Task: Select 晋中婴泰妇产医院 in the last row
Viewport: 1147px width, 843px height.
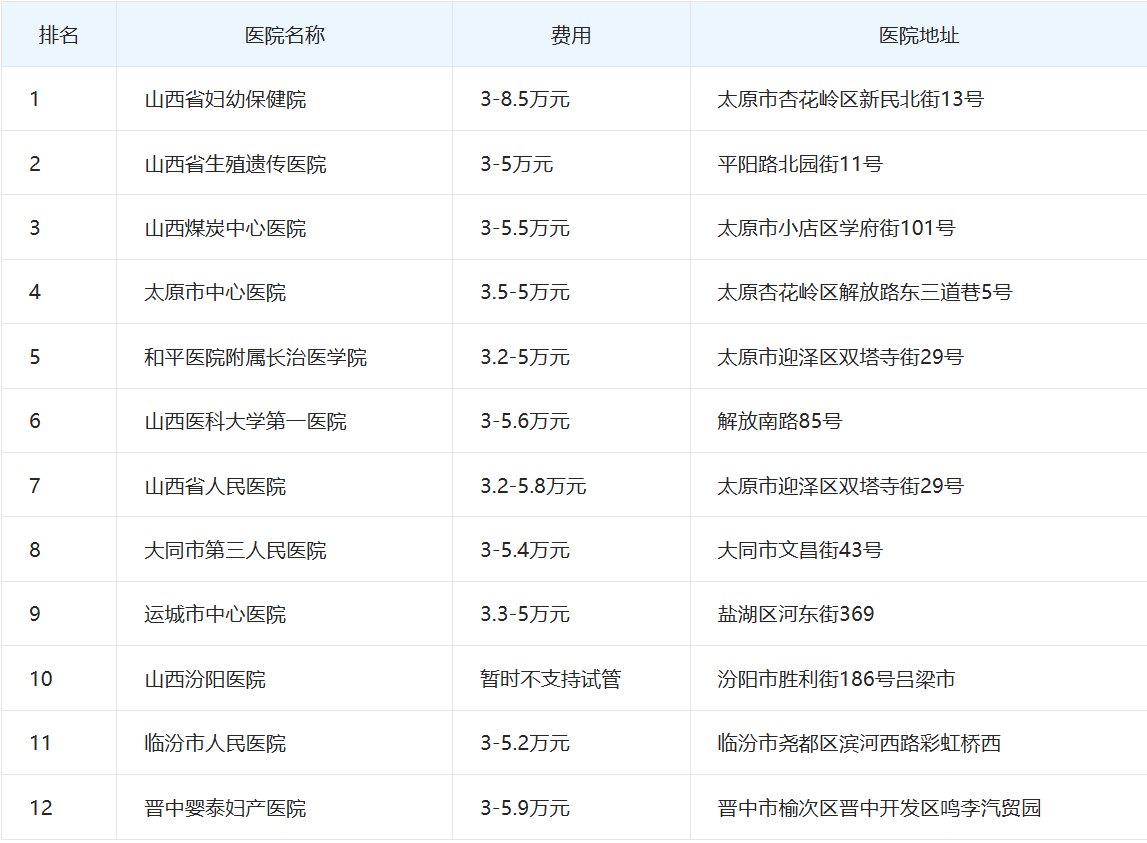Action: click(x=225, y=808)
